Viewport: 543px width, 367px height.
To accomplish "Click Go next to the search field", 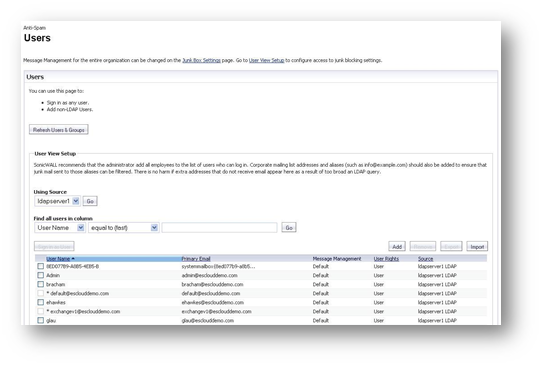I will coord(289,227).
